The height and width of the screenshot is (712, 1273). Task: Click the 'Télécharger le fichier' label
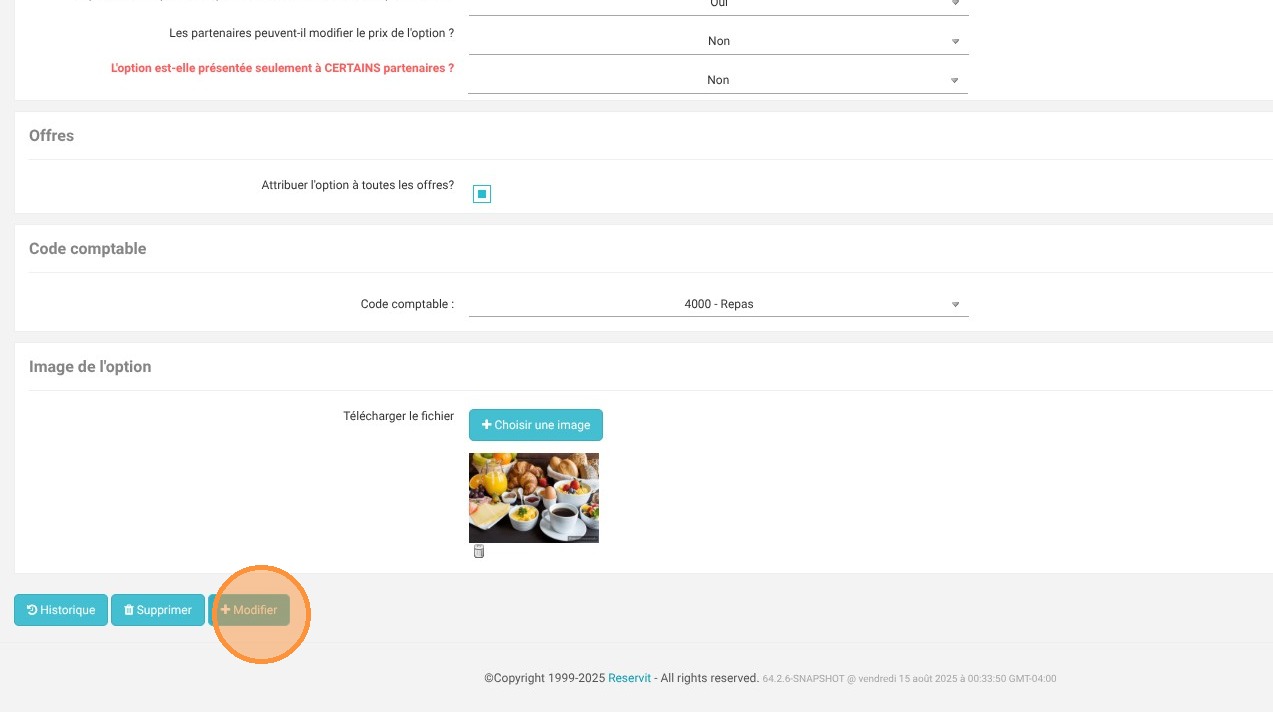(x=398, y=416)
